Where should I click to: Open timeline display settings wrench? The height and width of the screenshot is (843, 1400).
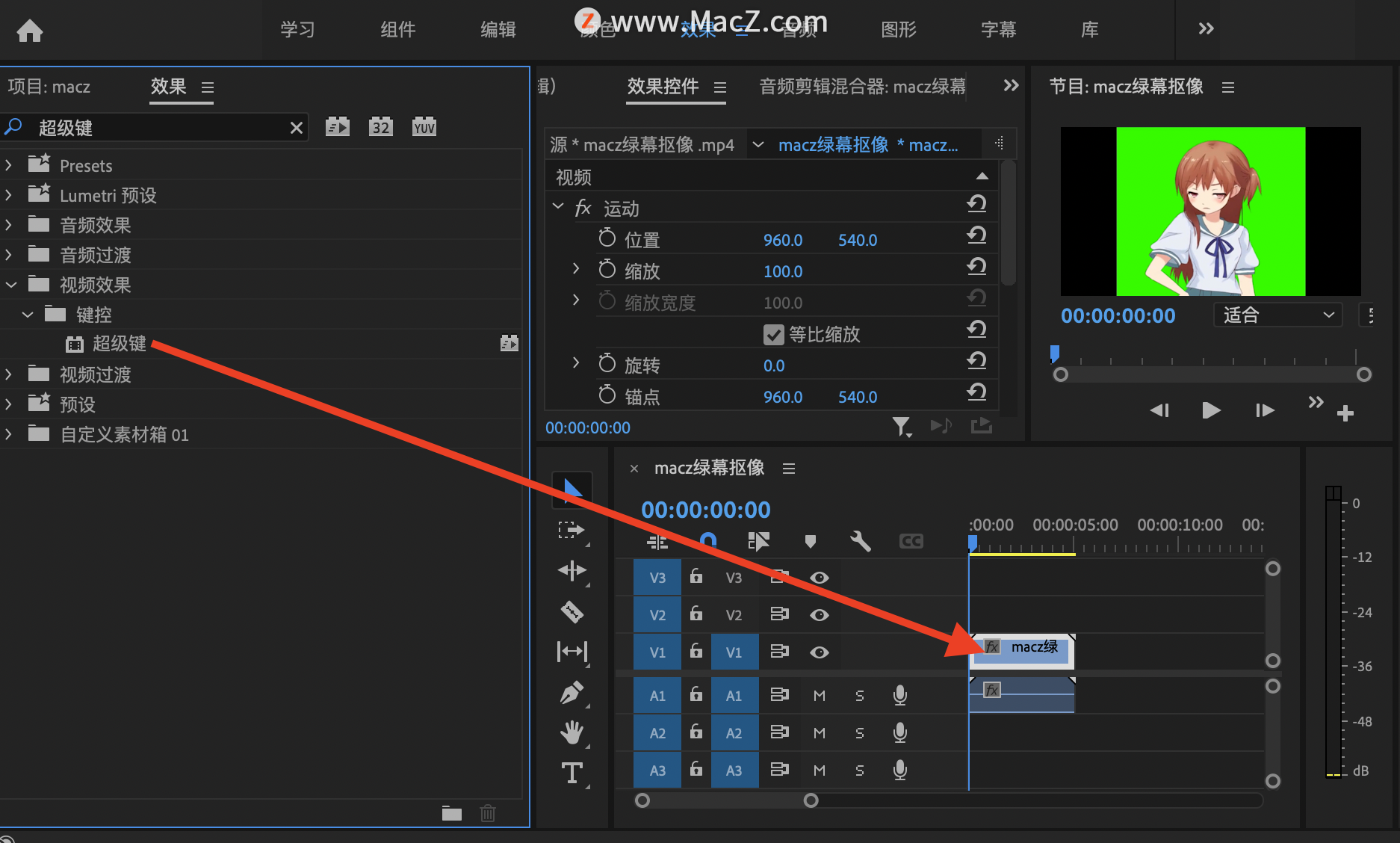(x=861, y=541)
